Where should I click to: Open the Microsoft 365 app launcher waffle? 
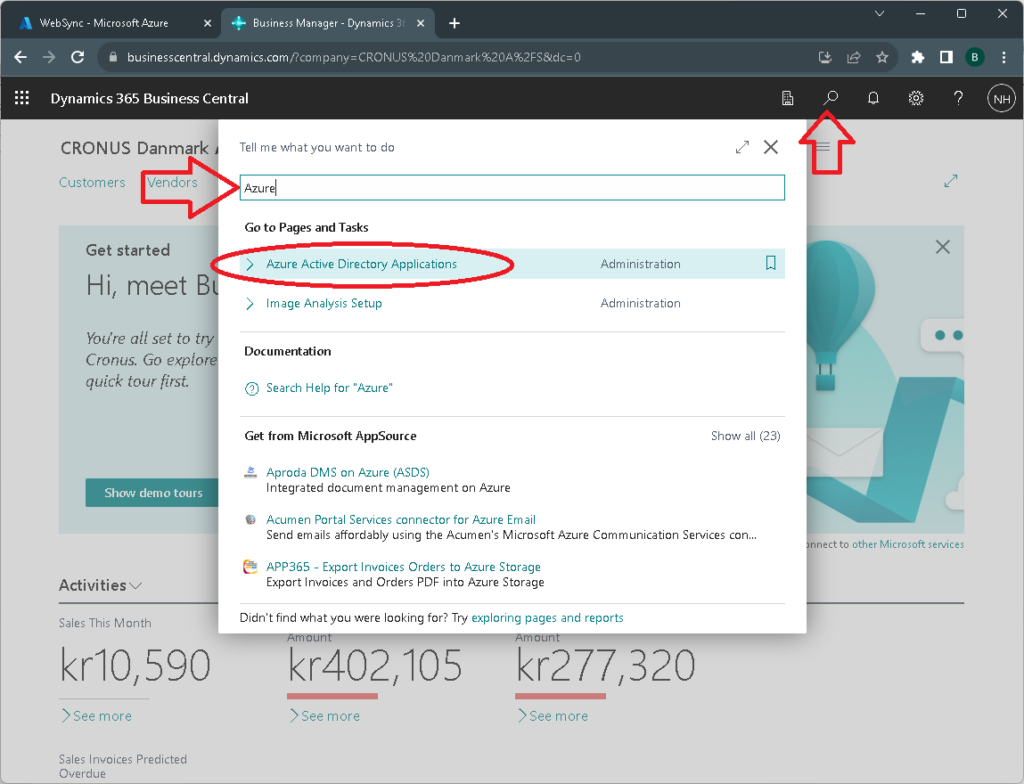[21, 98]
